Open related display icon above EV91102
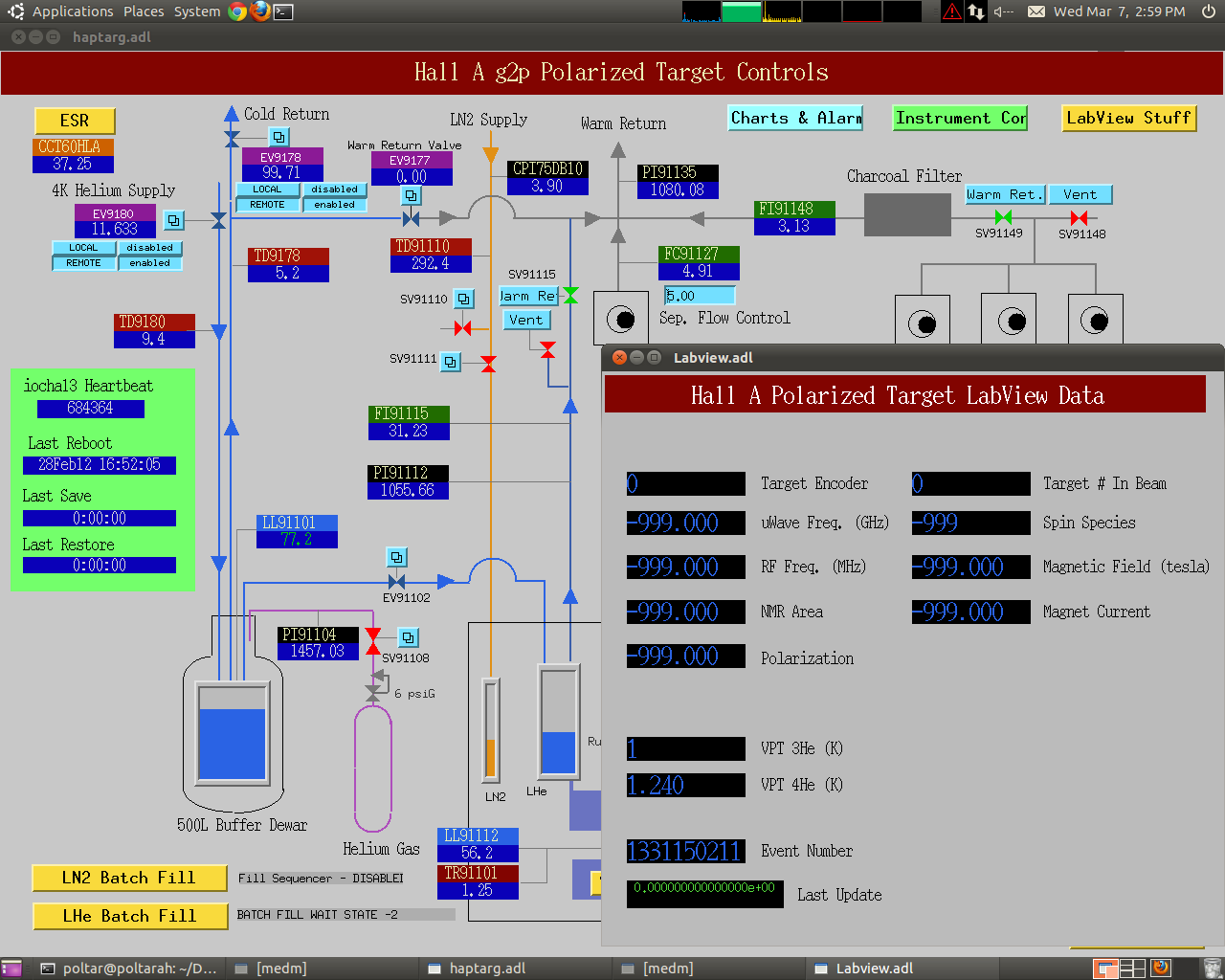 [x=397, y=556]
